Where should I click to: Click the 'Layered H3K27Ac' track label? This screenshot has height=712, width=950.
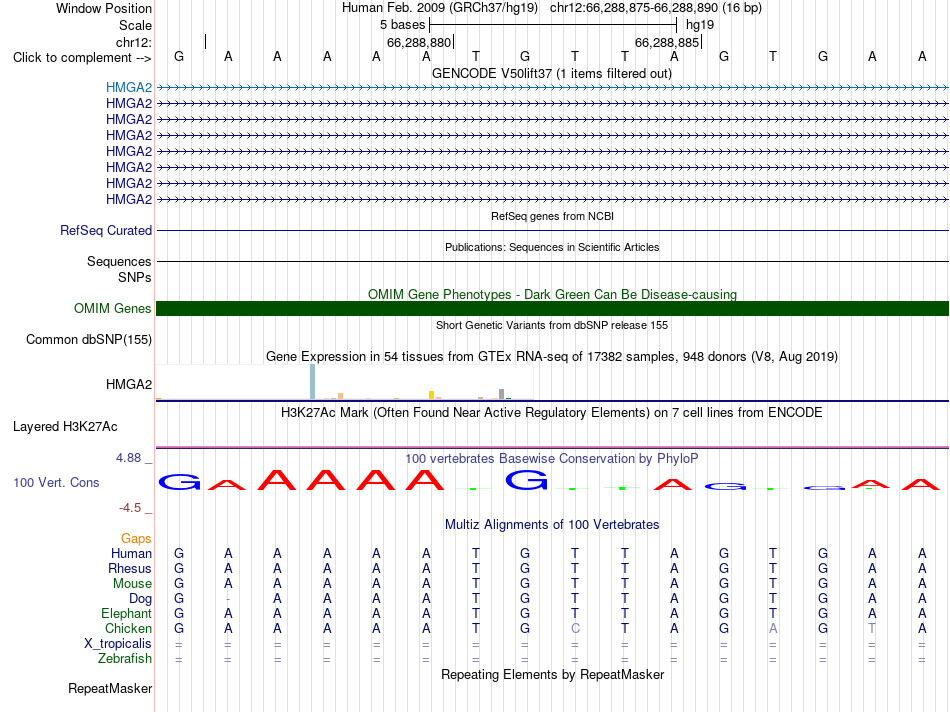[x=65, y=427]
